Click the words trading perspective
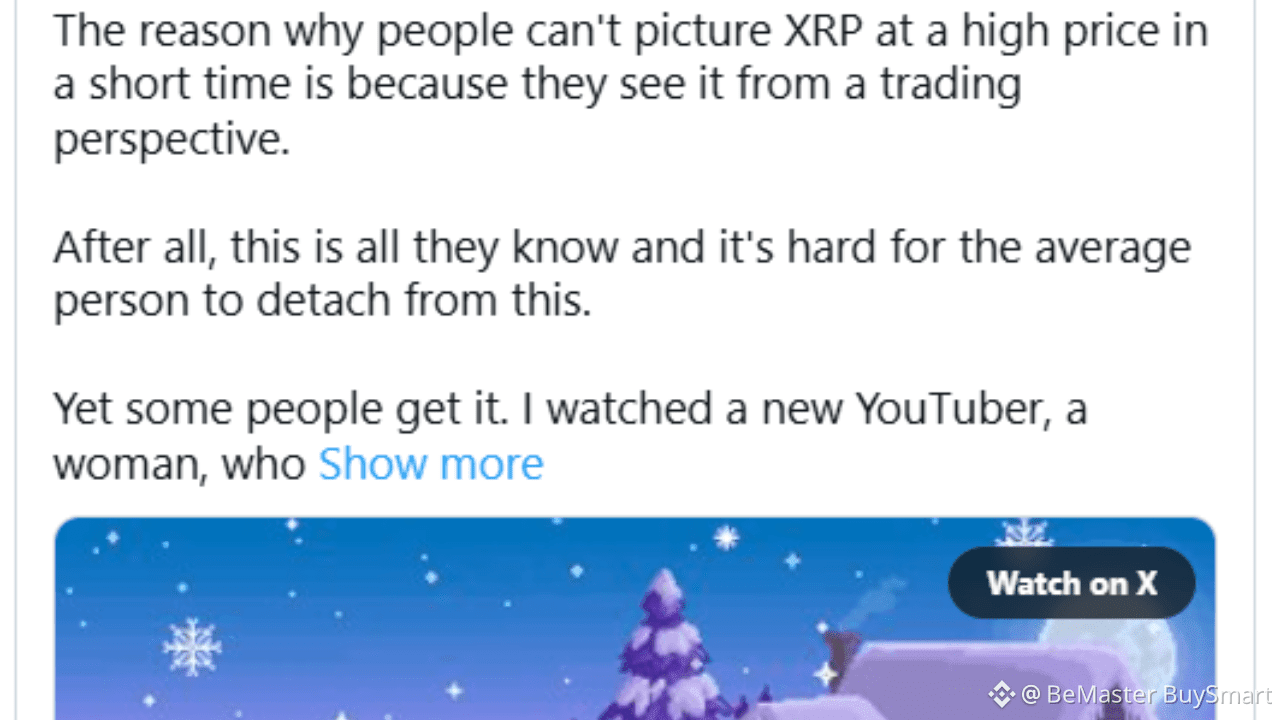This screenshot has height=720, width=1280. pos(538,112)
